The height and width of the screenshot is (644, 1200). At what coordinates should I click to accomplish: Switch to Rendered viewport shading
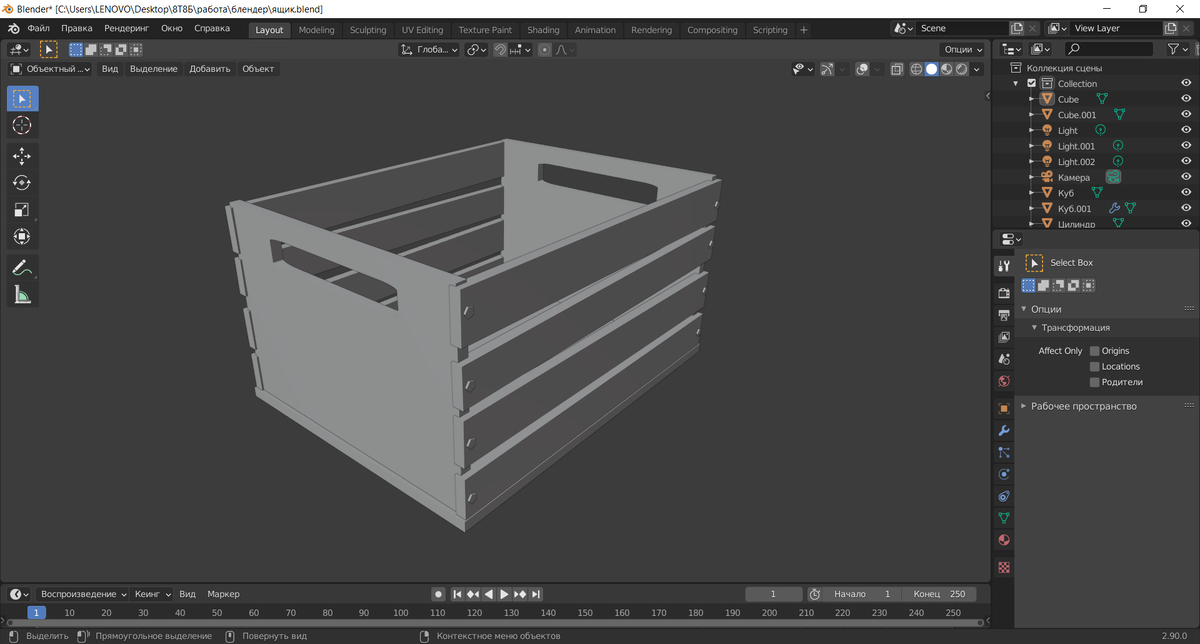click(x=961, y=69)
